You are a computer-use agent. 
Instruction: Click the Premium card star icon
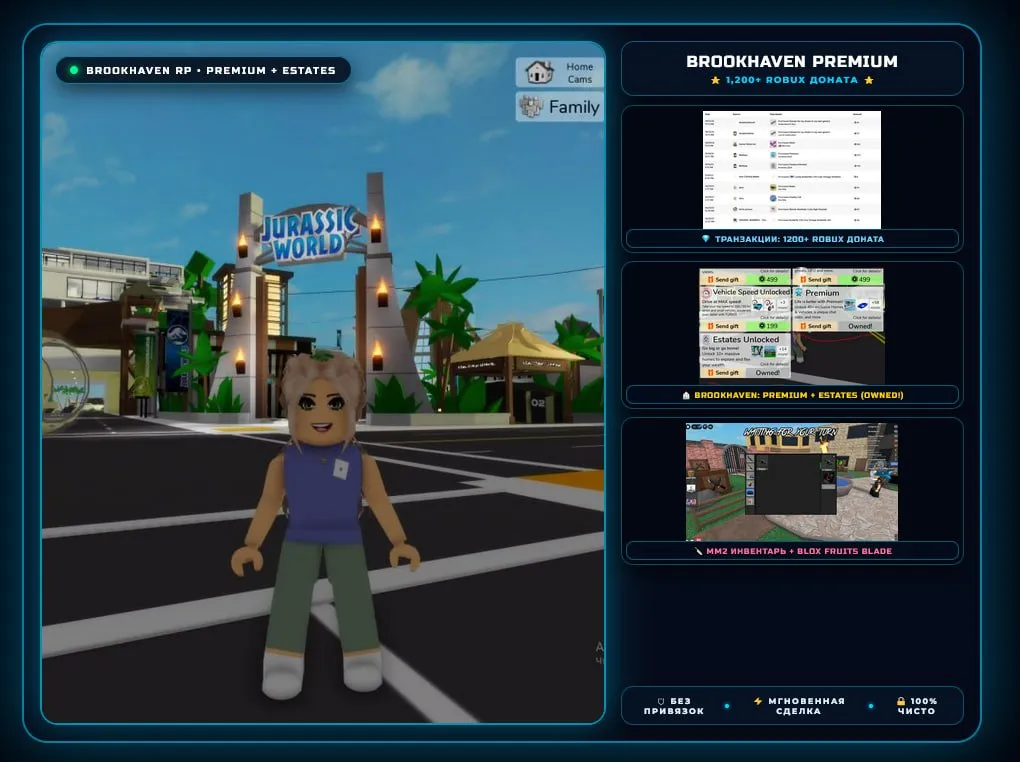(799, 293)
